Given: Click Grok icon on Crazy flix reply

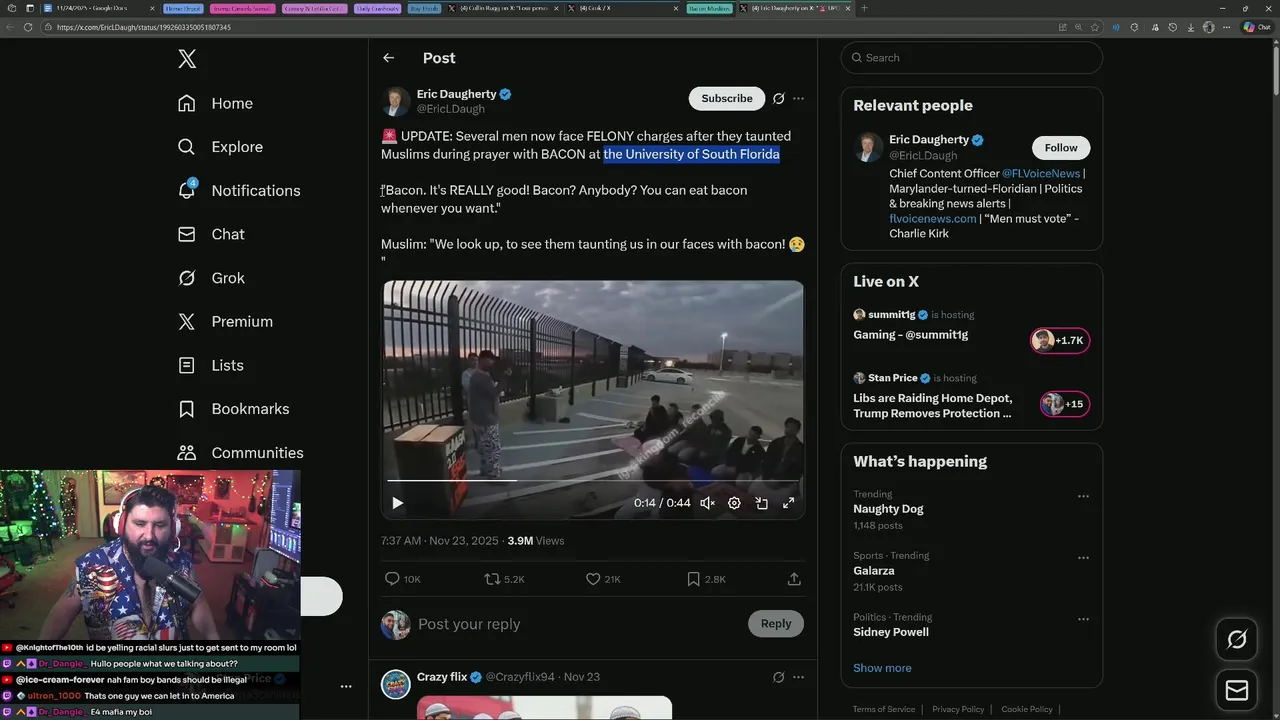Looking at the screenshot, I should tap(778, 677).
